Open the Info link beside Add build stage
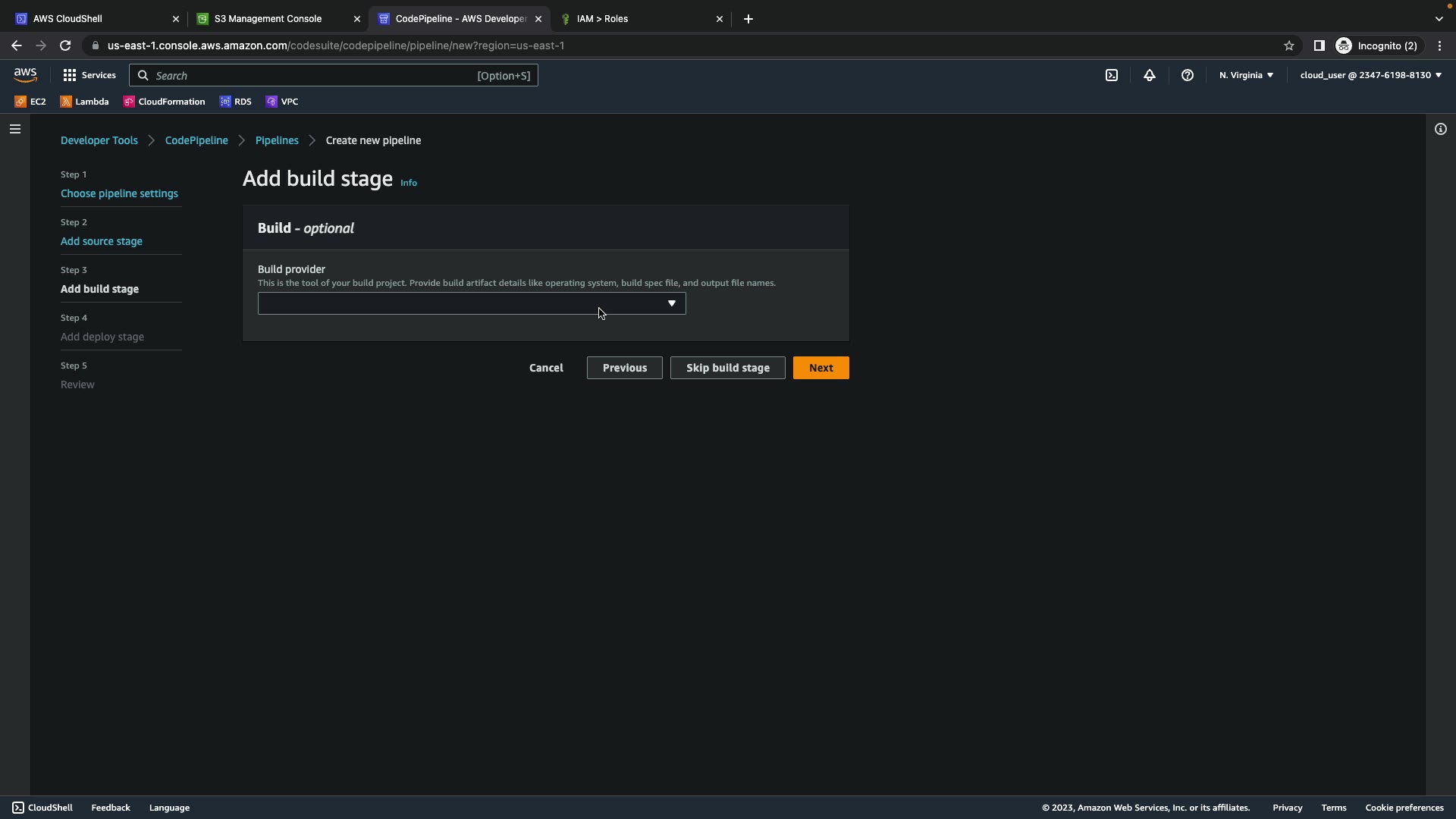The width and height of the screenshot is (1456, 819). [408, 183]
